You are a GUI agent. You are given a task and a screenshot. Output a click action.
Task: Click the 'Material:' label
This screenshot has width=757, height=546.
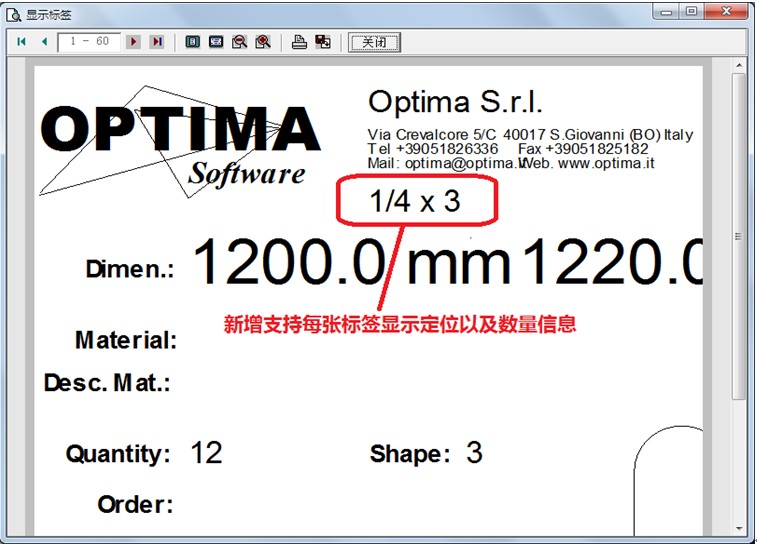(126, 340)
